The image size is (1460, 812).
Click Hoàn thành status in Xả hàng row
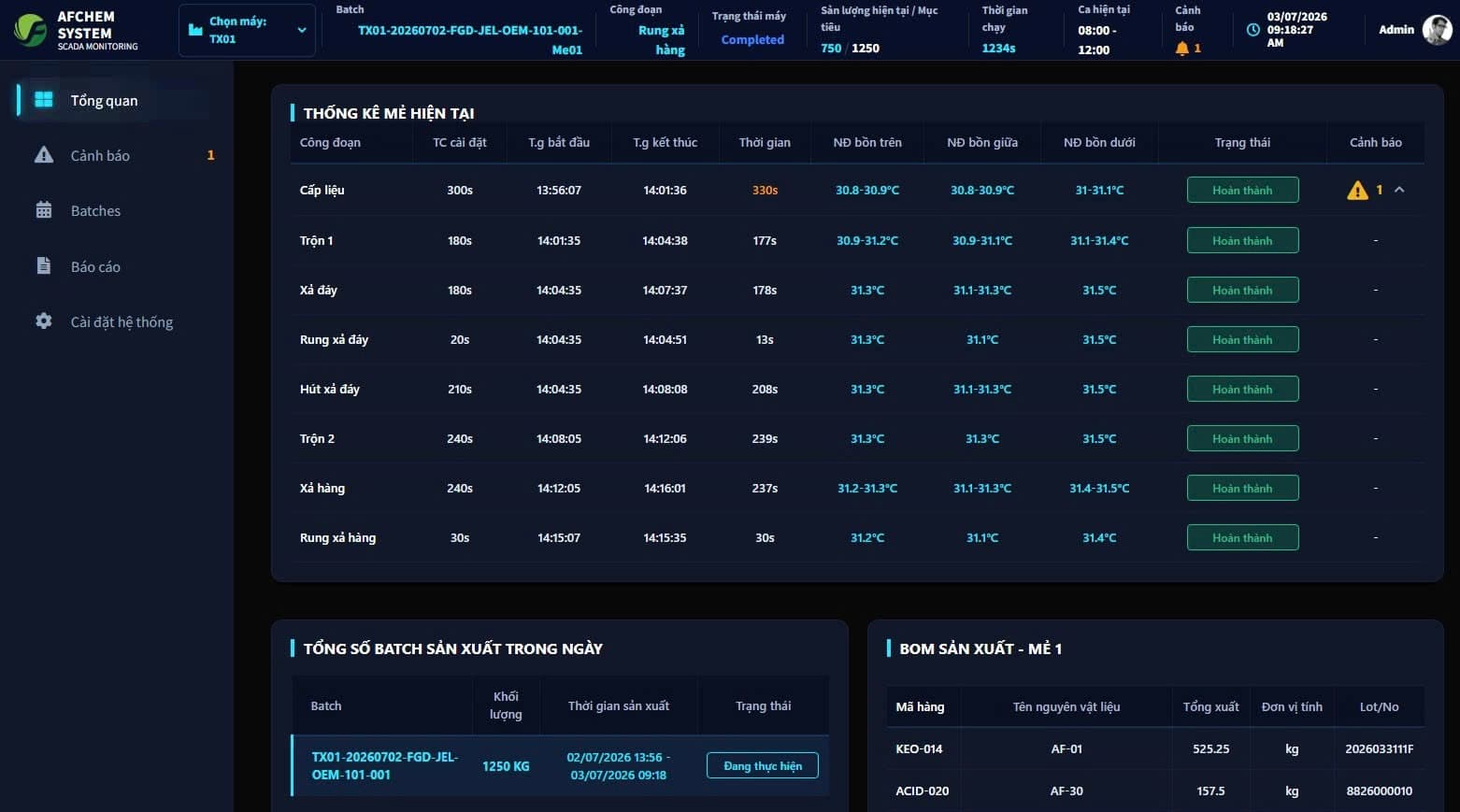(1242, 488)
